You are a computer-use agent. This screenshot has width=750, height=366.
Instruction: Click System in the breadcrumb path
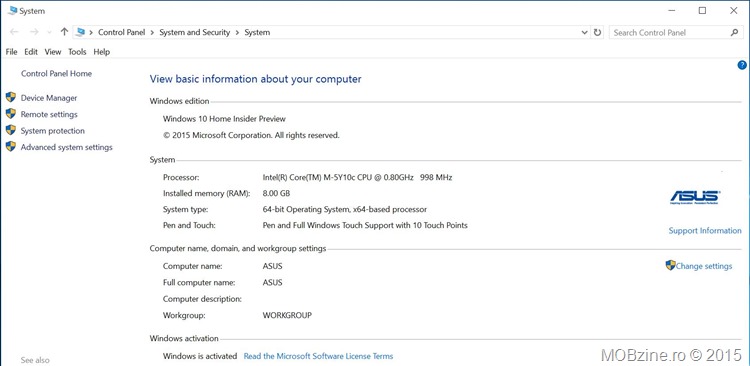[x=257, y=33]
